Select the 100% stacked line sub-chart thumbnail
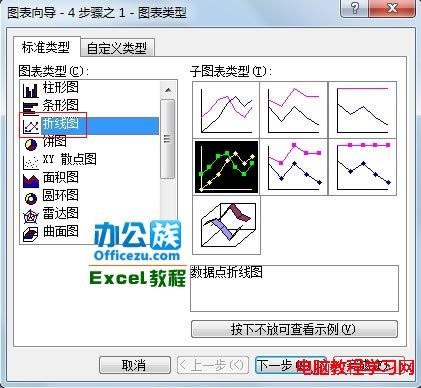 point(363,110)
